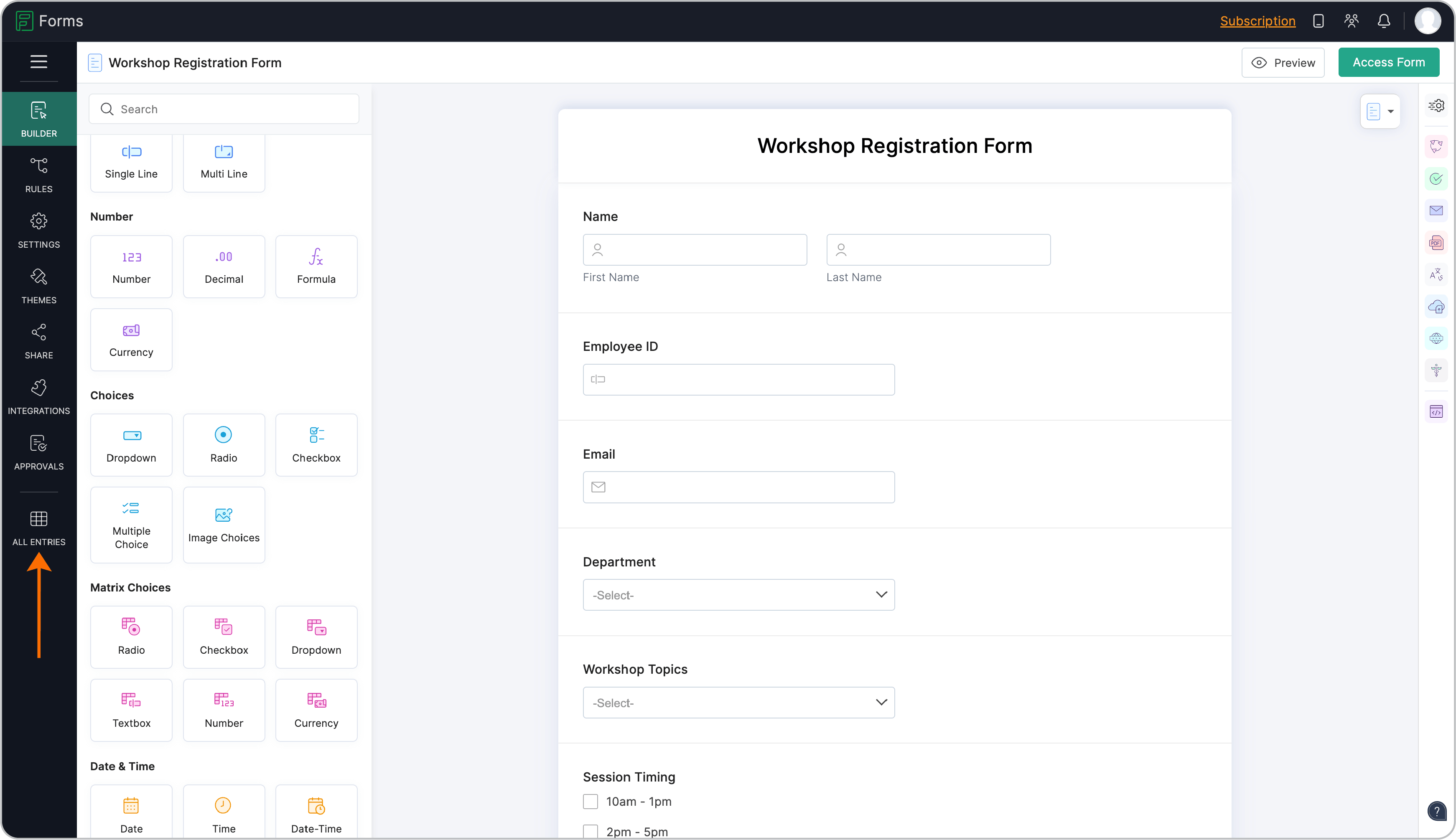The image size is (1456, 840).
Task: Click the help question mark icon
Action: 1436,811
